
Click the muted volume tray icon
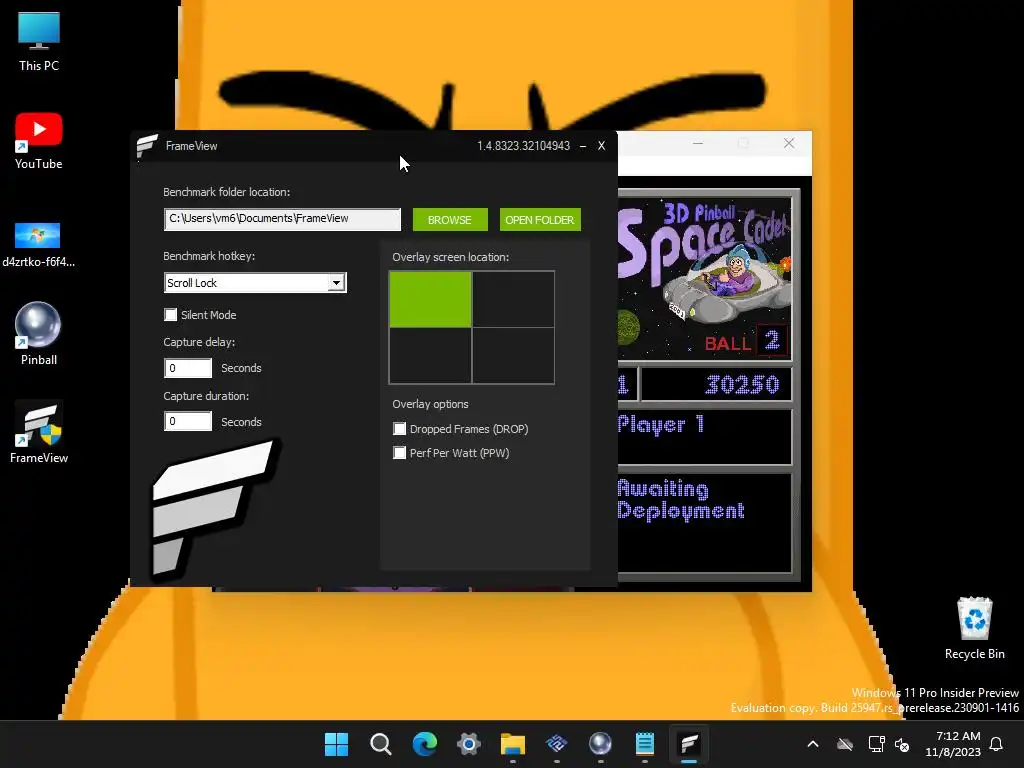point(903,744)
